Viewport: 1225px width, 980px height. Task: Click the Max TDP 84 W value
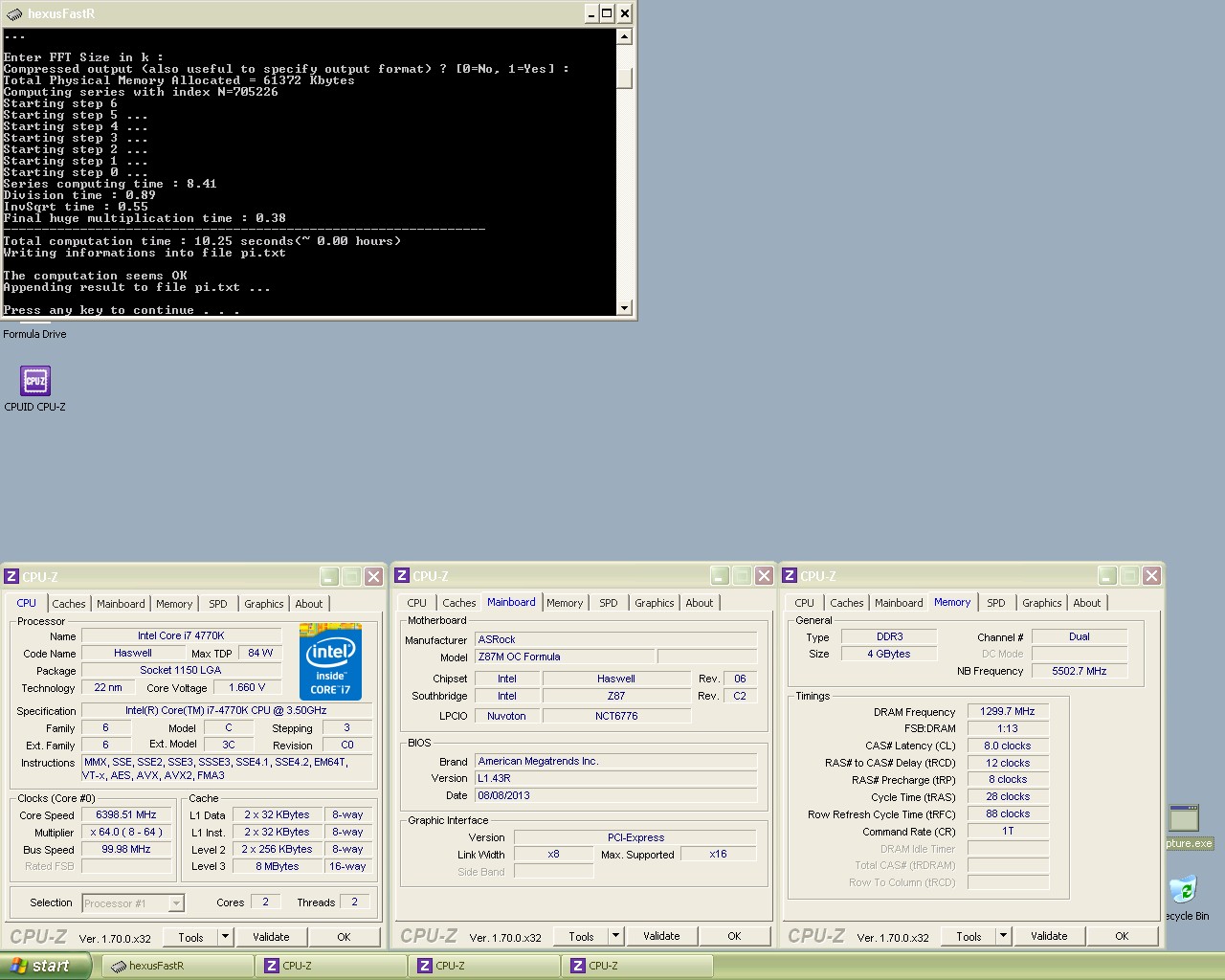pos(260,653)
